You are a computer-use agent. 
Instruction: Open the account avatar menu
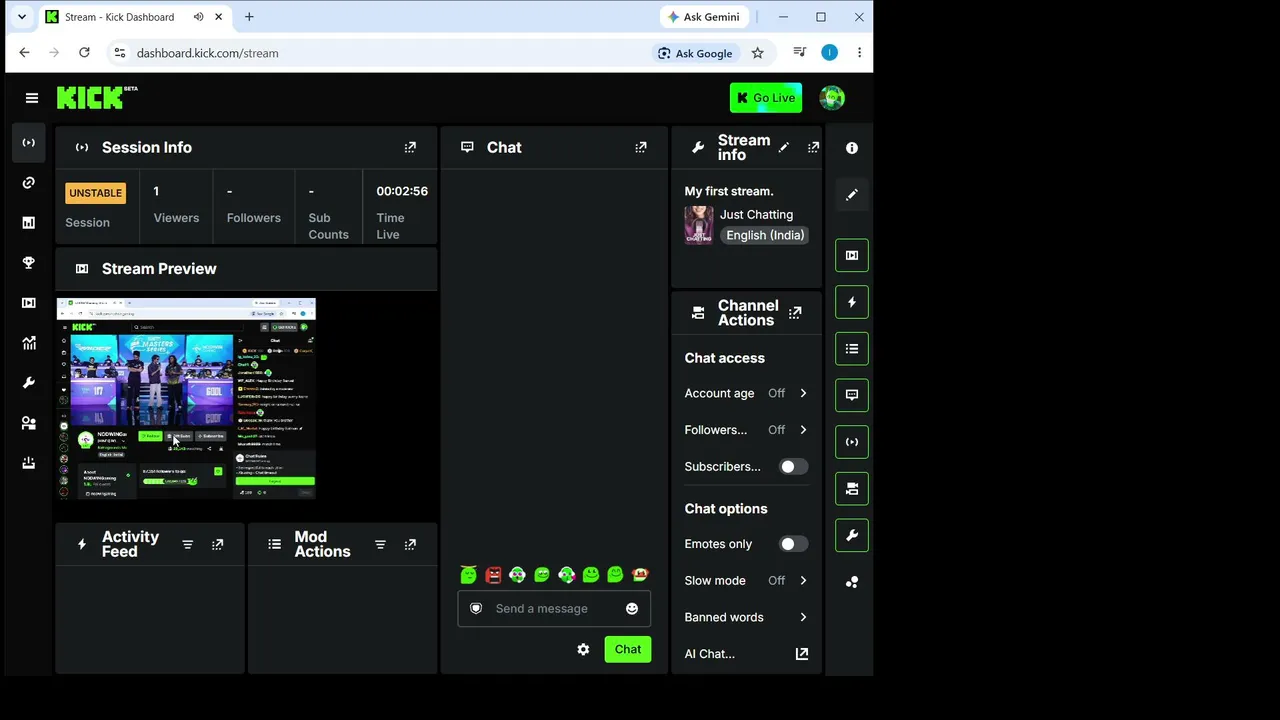pyautogui.click(x=832, y=98)
